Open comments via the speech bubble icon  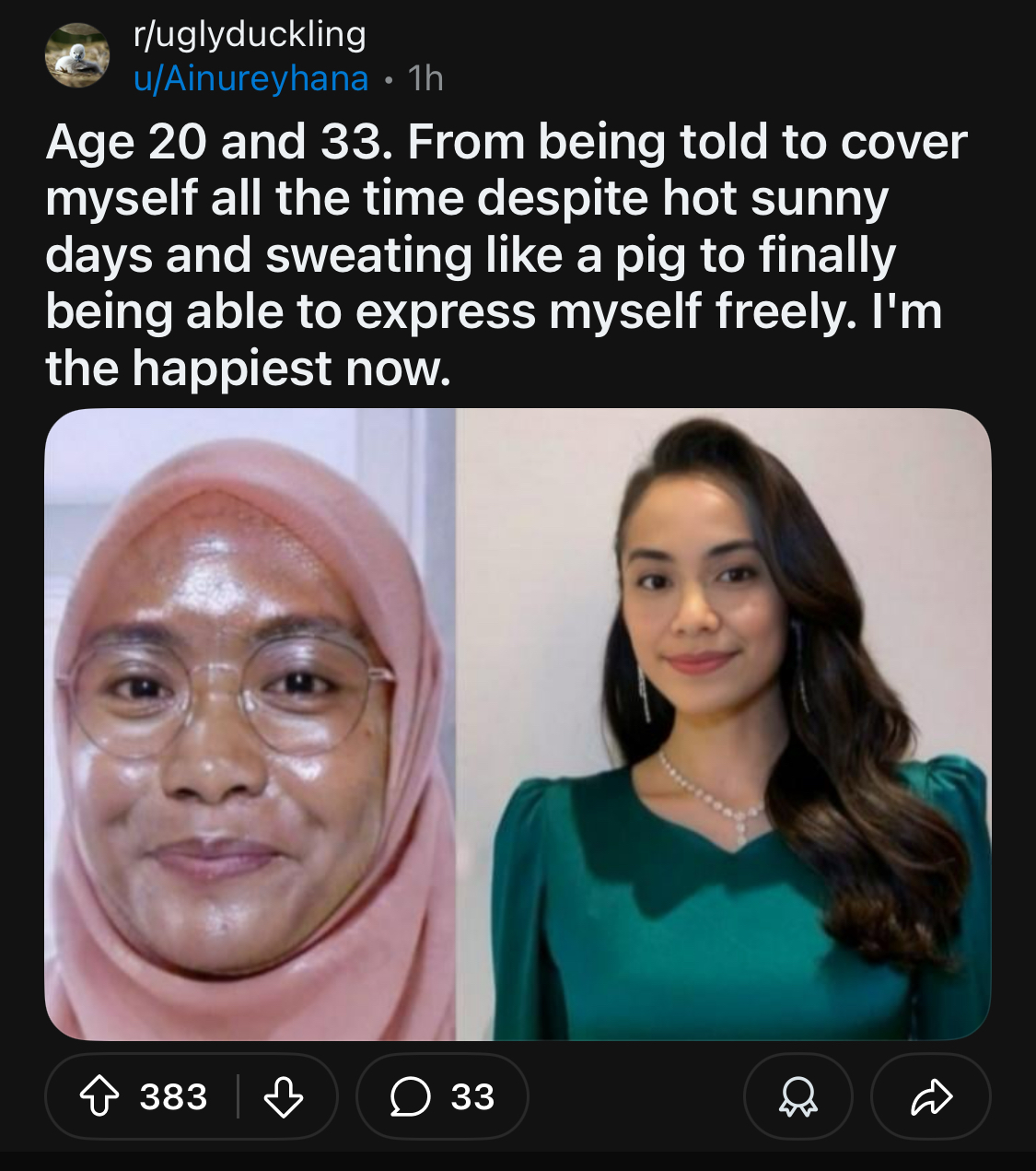410,1096
